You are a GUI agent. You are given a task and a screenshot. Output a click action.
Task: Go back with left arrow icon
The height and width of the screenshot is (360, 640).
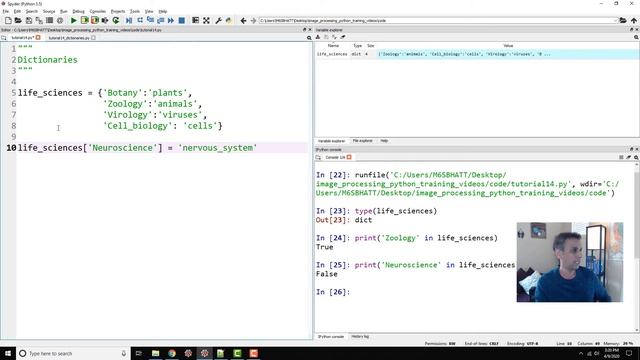[243, 20]
